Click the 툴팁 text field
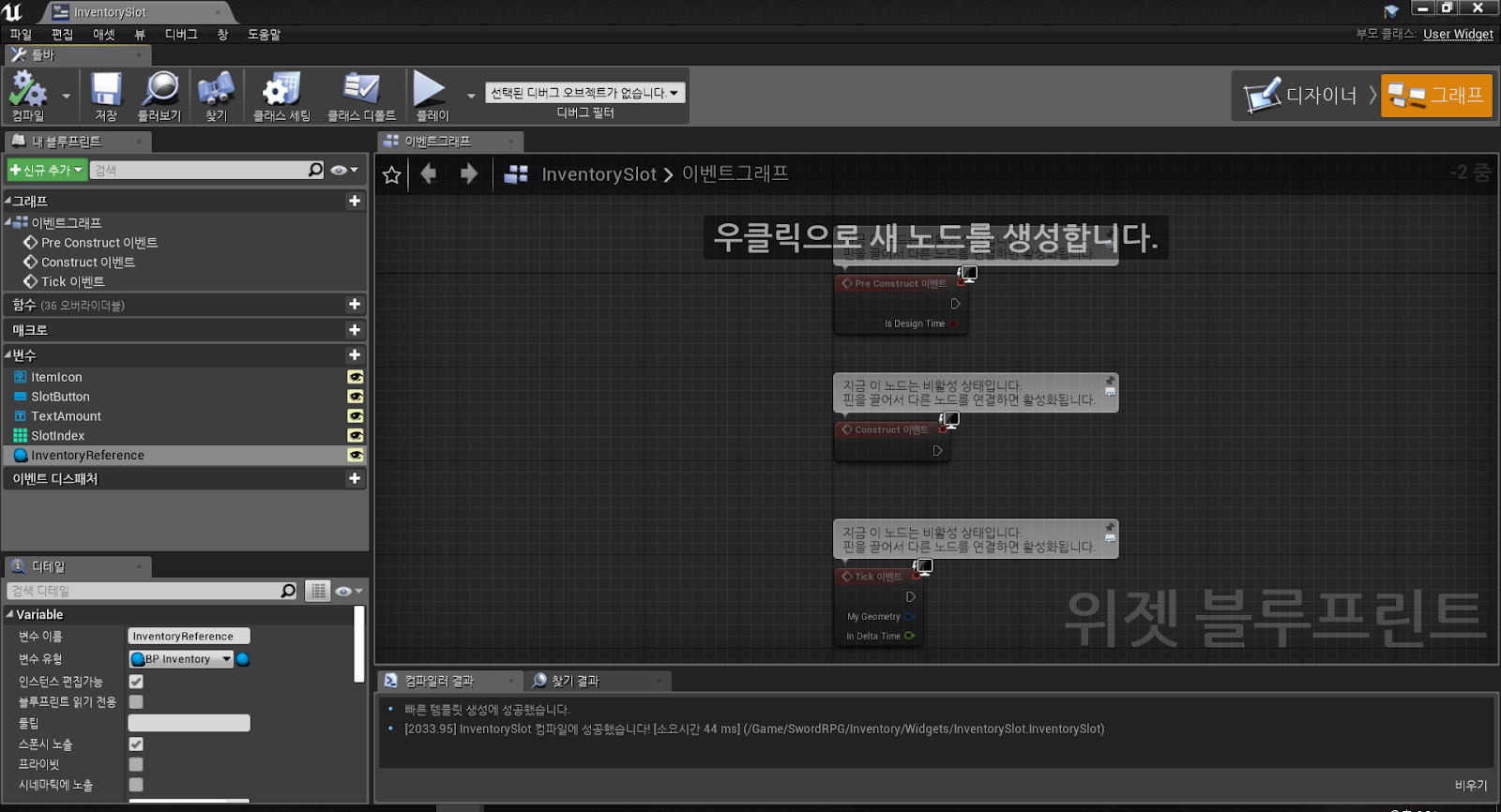This screenshot has width=1501, height=812. (x=189, y=723)
